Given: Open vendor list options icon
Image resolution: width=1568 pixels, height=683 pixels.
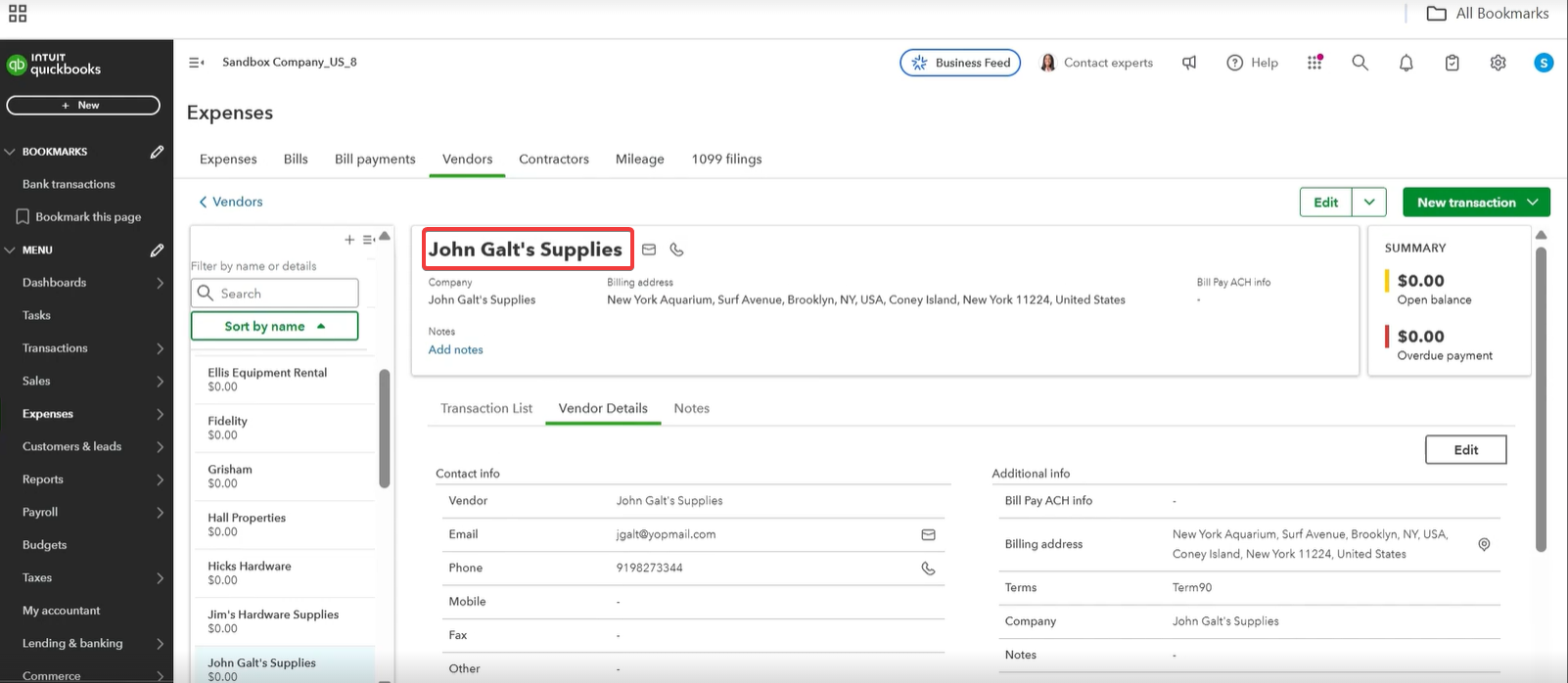Looking at the screenshot, I should click(x=369, y=240).
